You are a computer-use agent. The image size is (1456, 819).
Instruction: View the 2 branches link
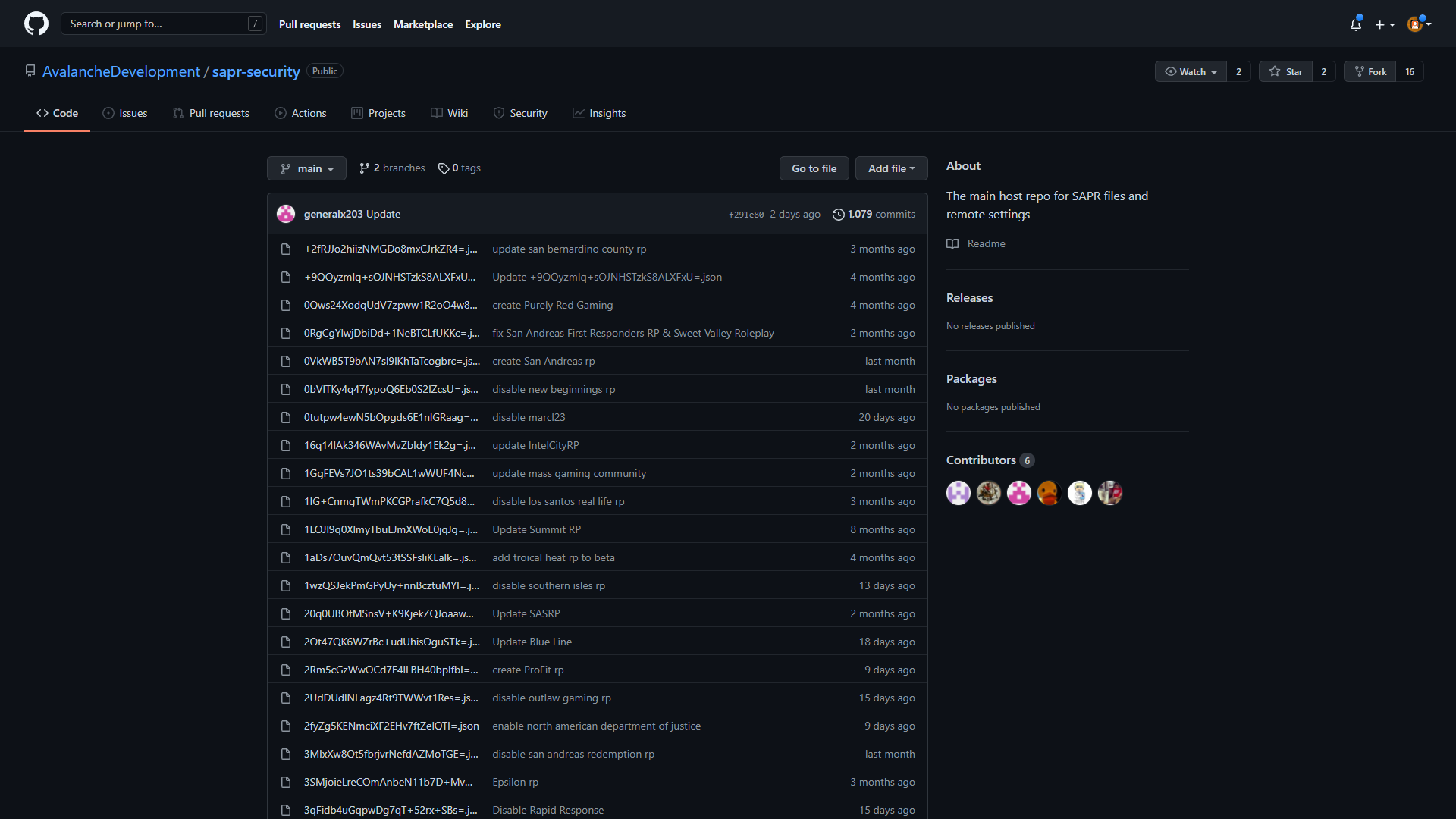(x=392, y=168)
